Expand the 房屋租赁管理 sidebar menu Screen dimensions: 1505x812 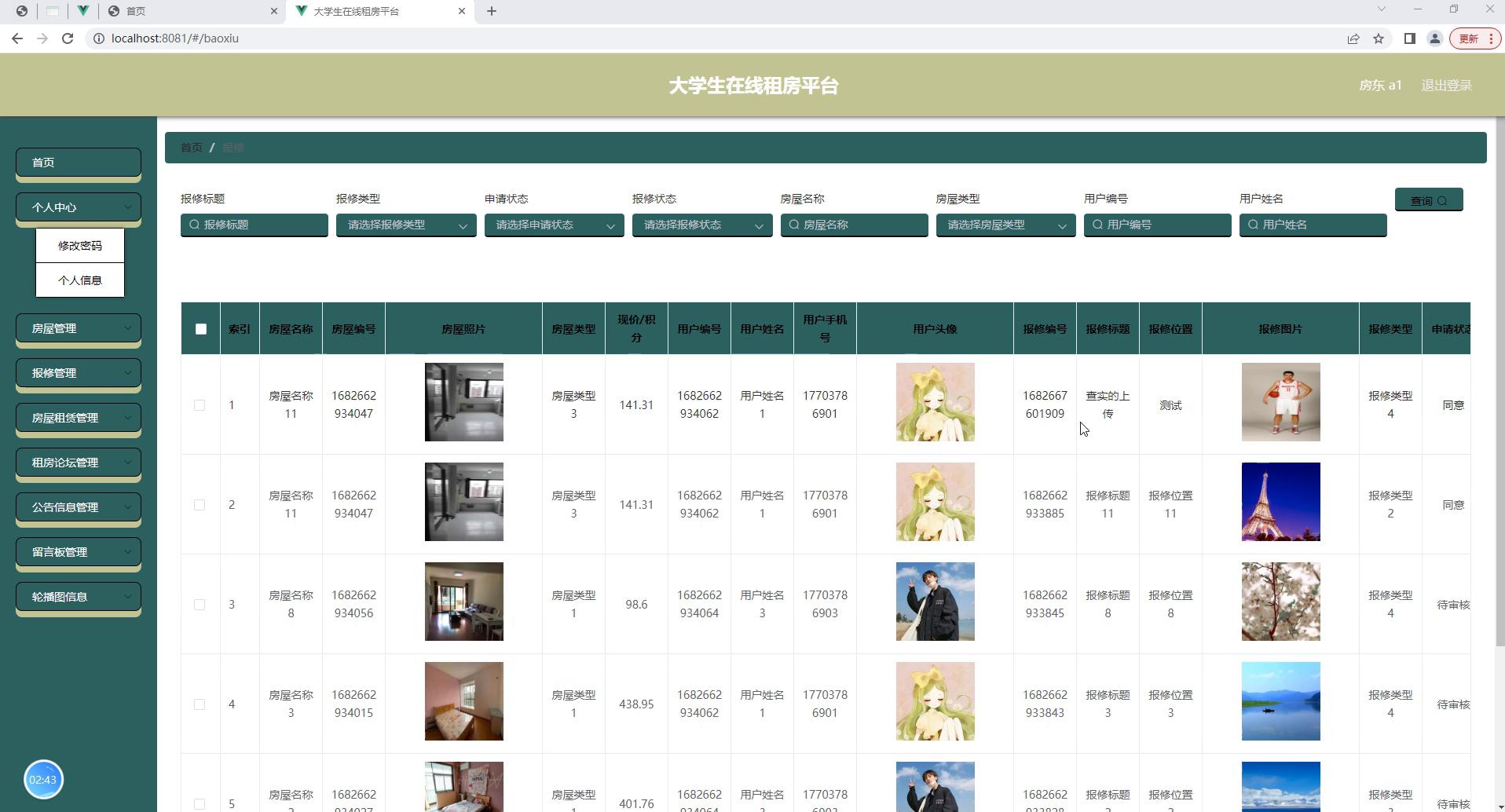(x=79, y=418)
